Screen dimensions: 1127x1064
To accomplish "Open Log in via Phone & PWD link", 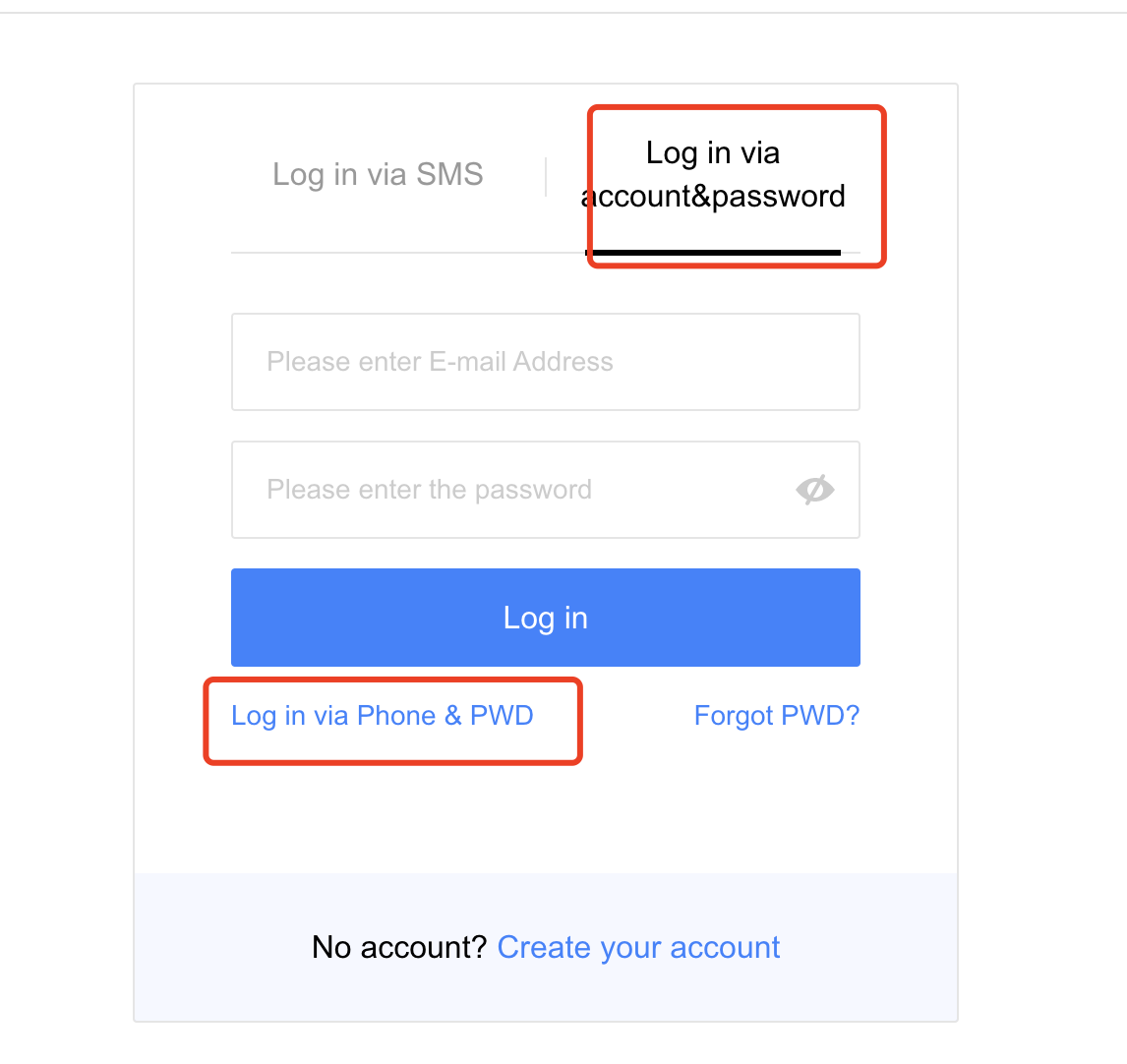I will (x=382, y=716).
